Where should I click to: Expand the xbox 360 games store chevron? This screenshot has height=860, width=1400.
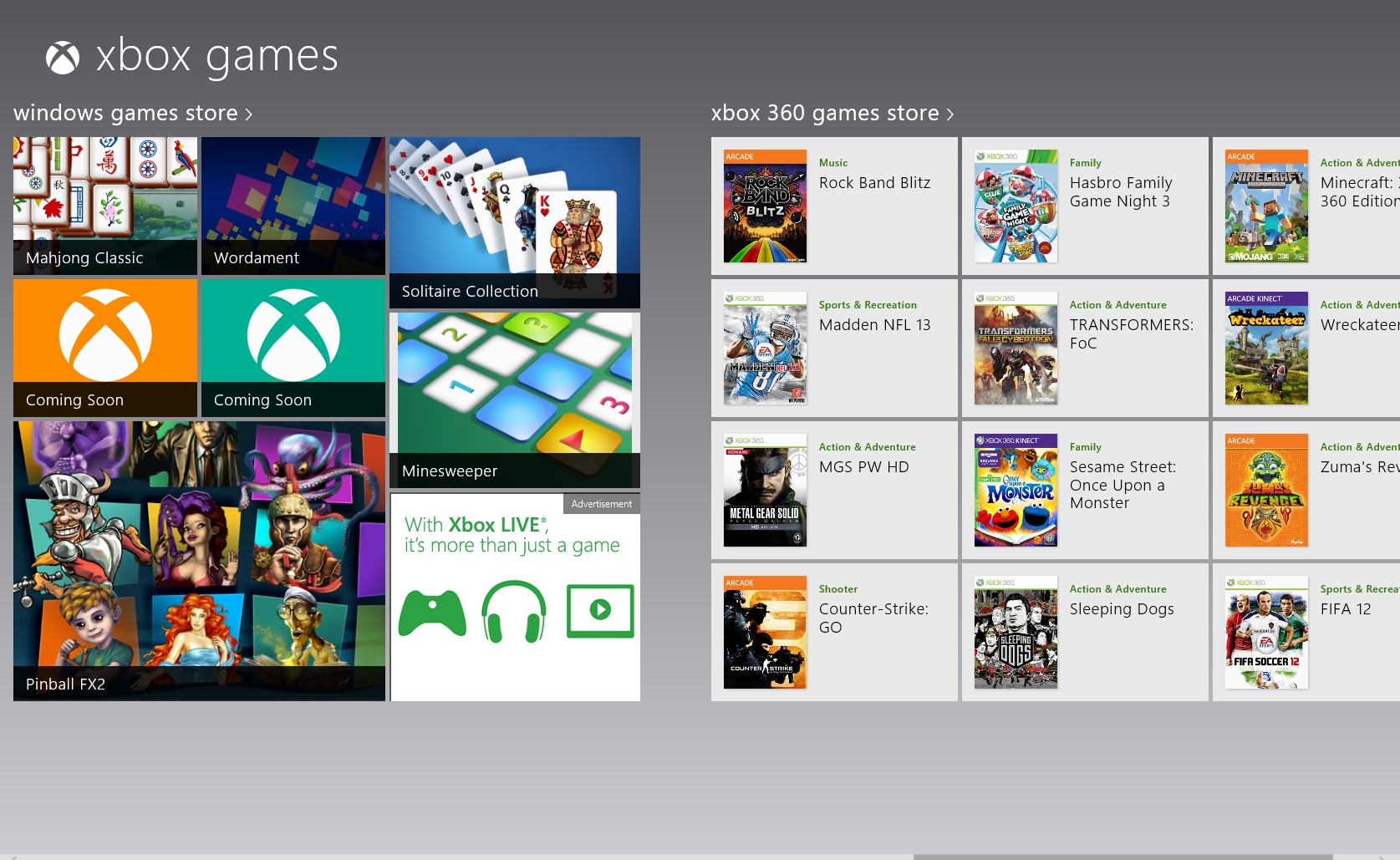coord(949,114)
